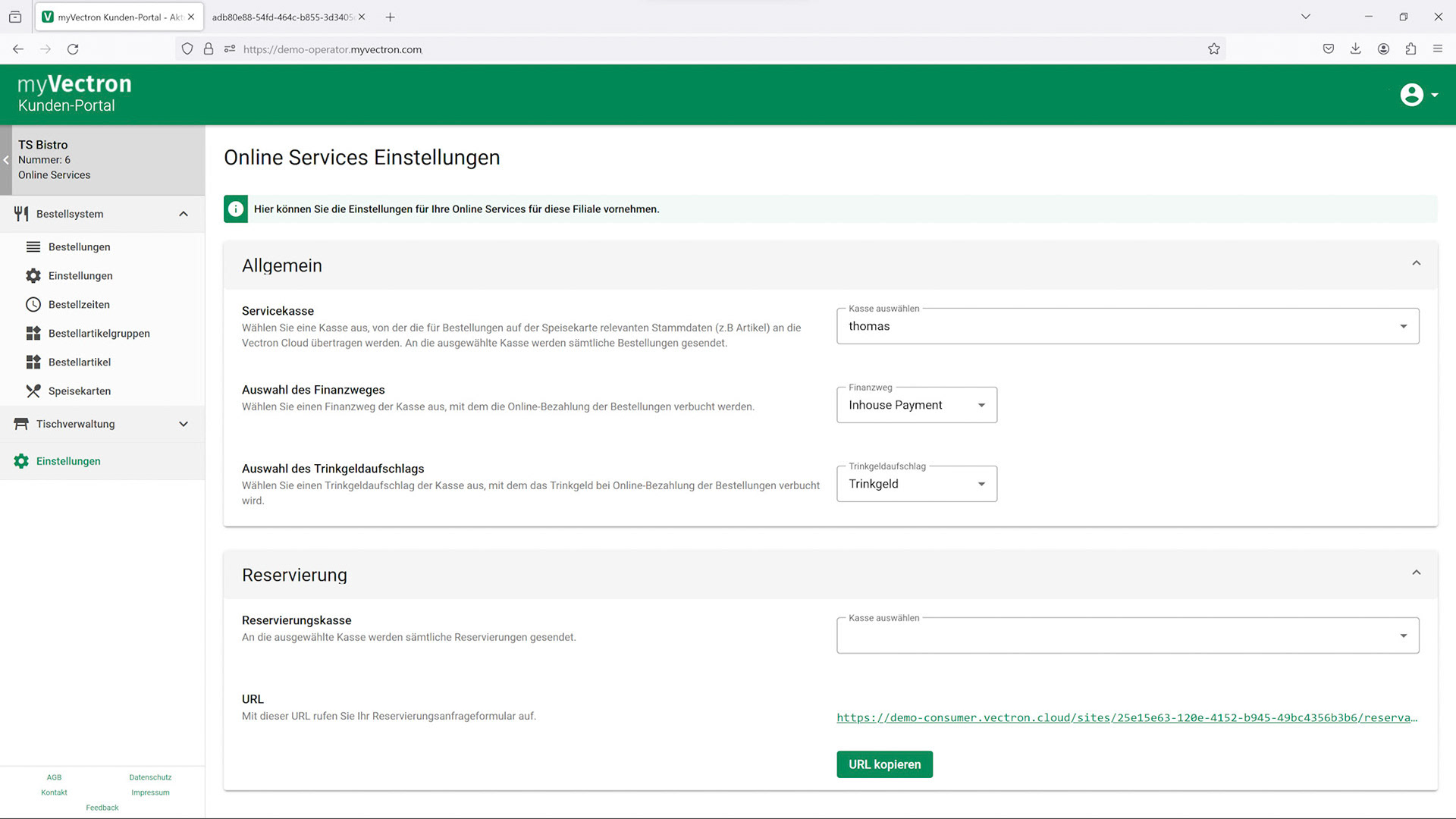1456x819 pixels.
Task: Click the Bestellzeiten clock icon
Action: [33, 305]
